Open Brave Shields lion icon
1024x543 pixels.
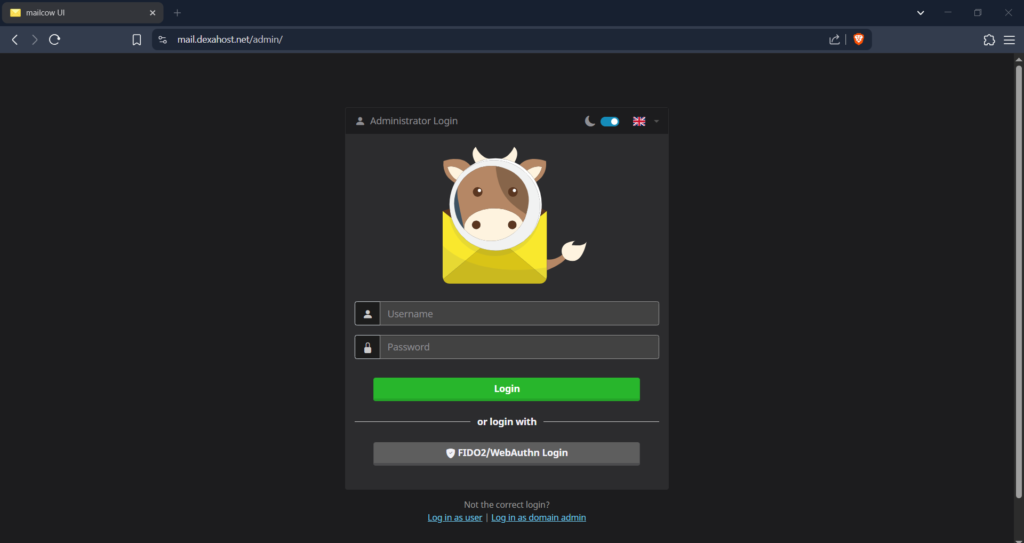coord(859,40)
